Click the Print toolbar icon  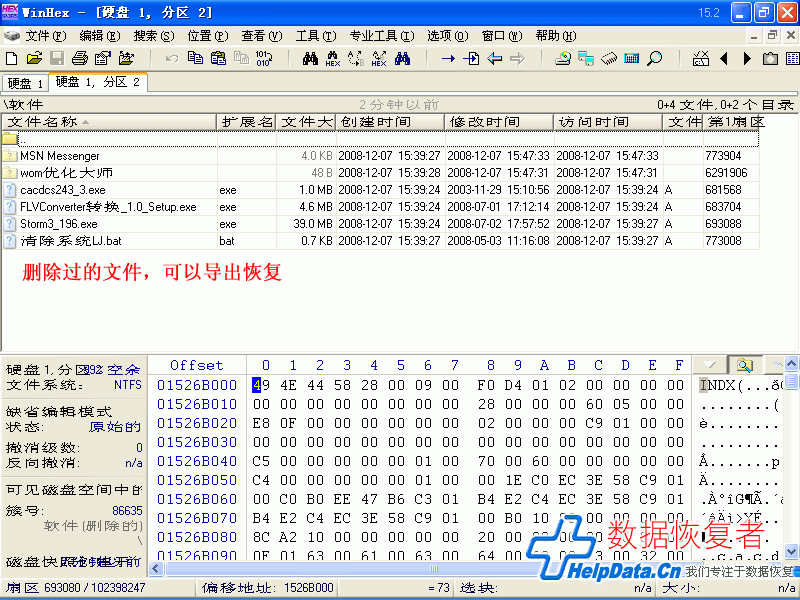pos(80,59)
